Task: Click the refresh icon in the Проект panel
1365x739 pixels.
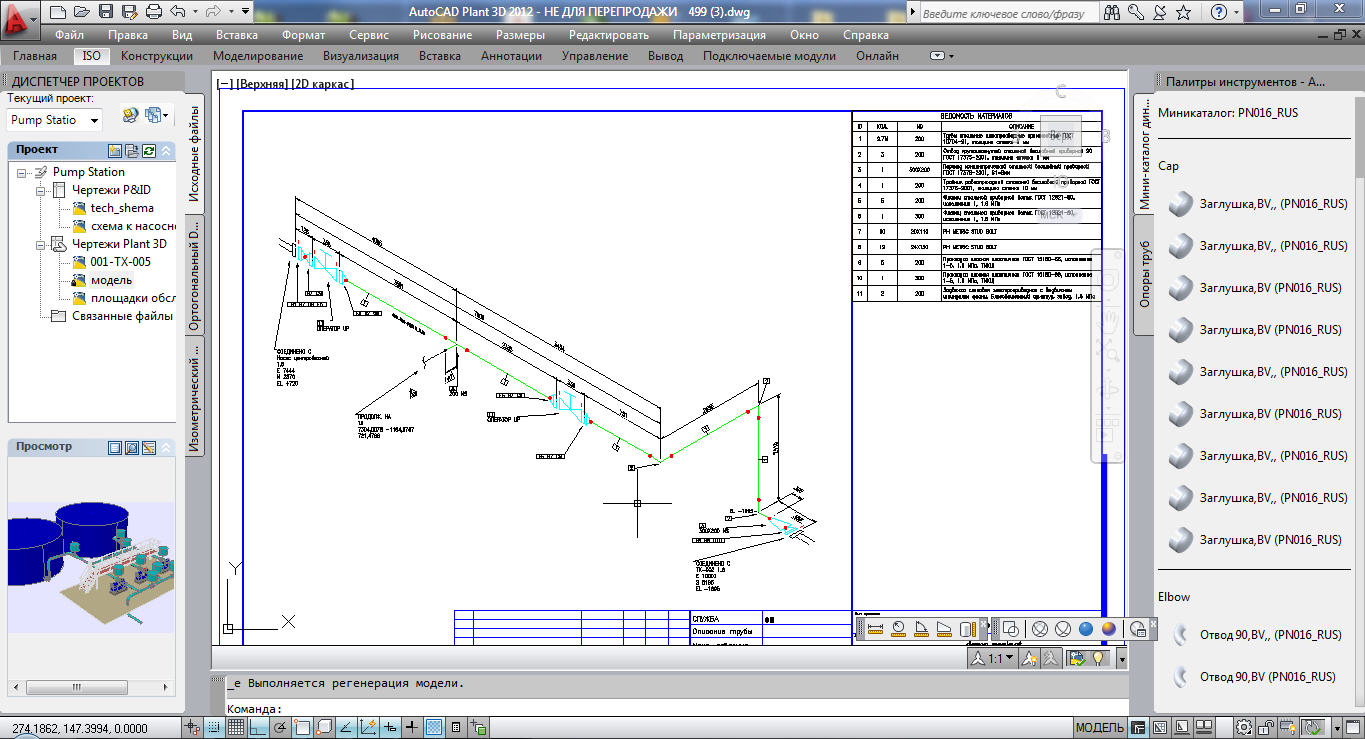Action: click(x=148, y=151)
